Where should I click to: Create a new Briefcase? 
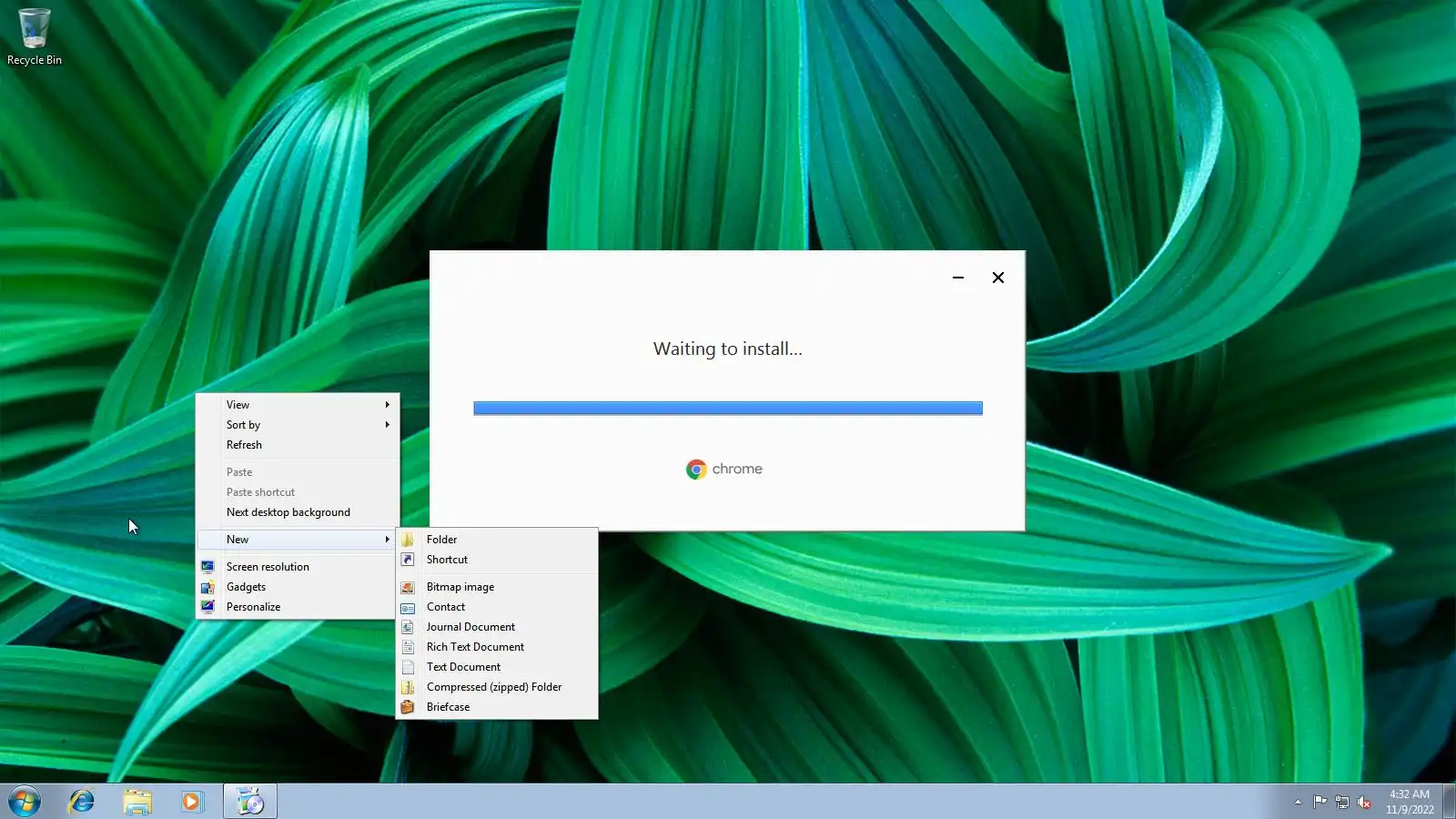pyautogui.click(x=497, y=707)
